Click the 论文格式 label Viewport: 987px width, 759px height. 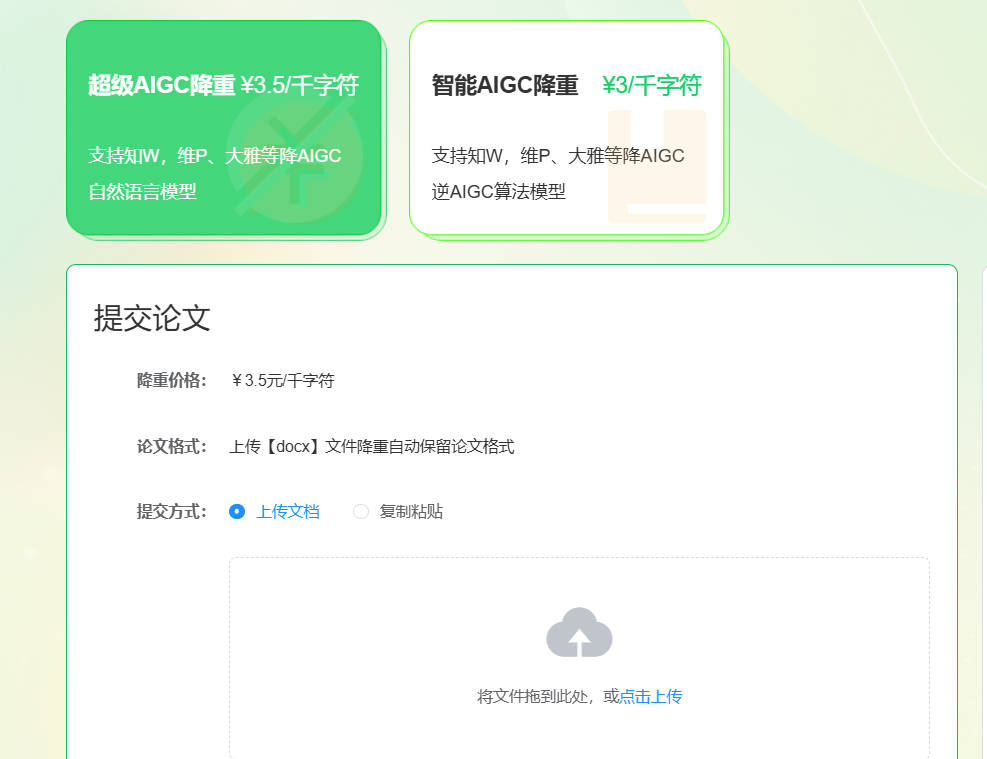pyautogui.click(x=171, y=447)
